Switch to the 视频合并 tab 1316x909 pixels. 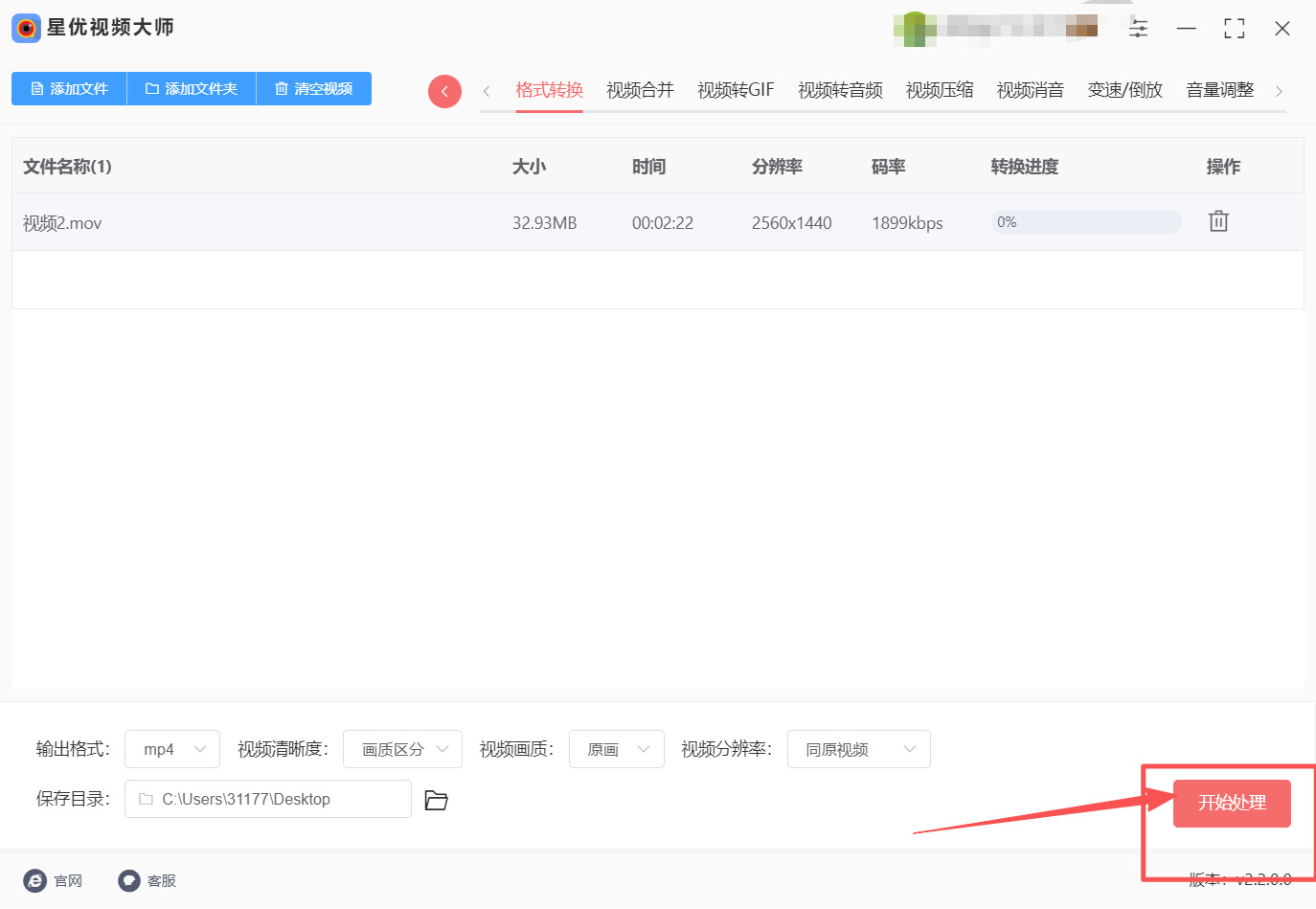640,90
